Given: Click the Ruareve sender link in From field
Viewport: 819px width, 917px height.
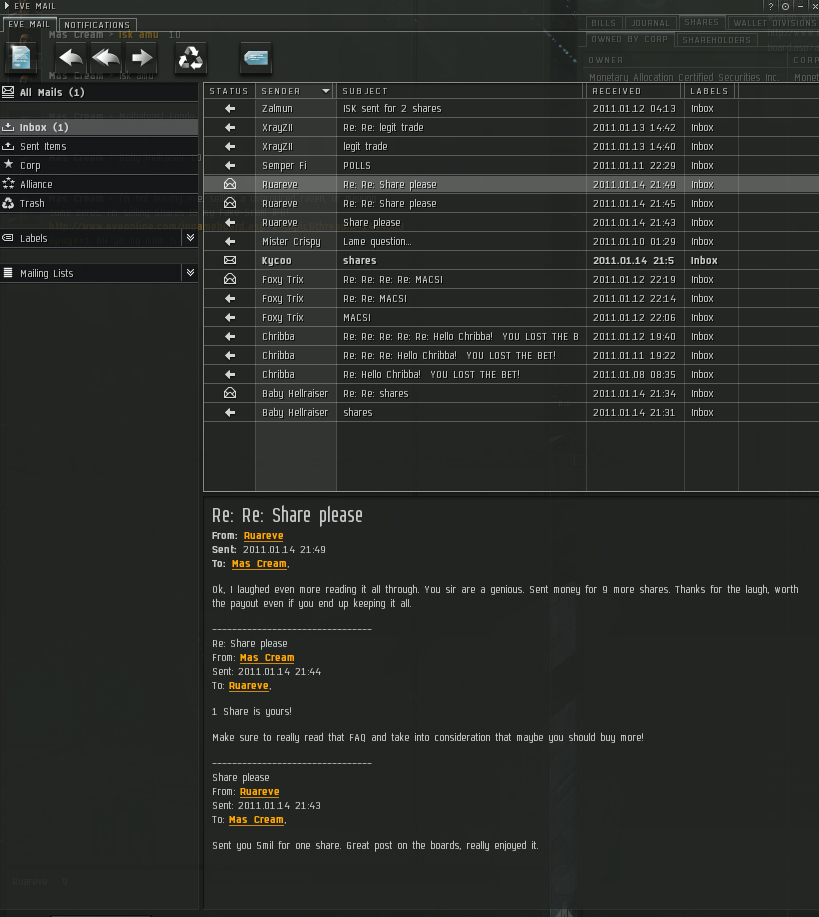Looking at the screenshot, I should click(263, 536).
